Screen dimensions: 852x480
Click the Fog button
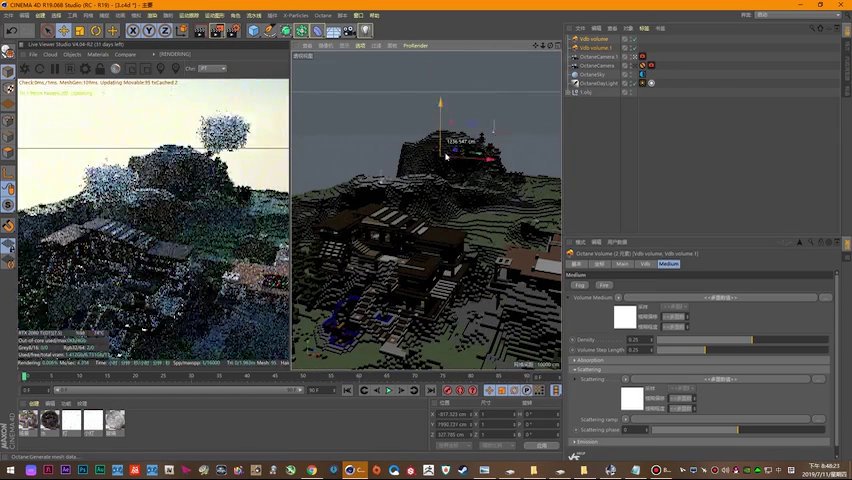(x=580, y=285)
